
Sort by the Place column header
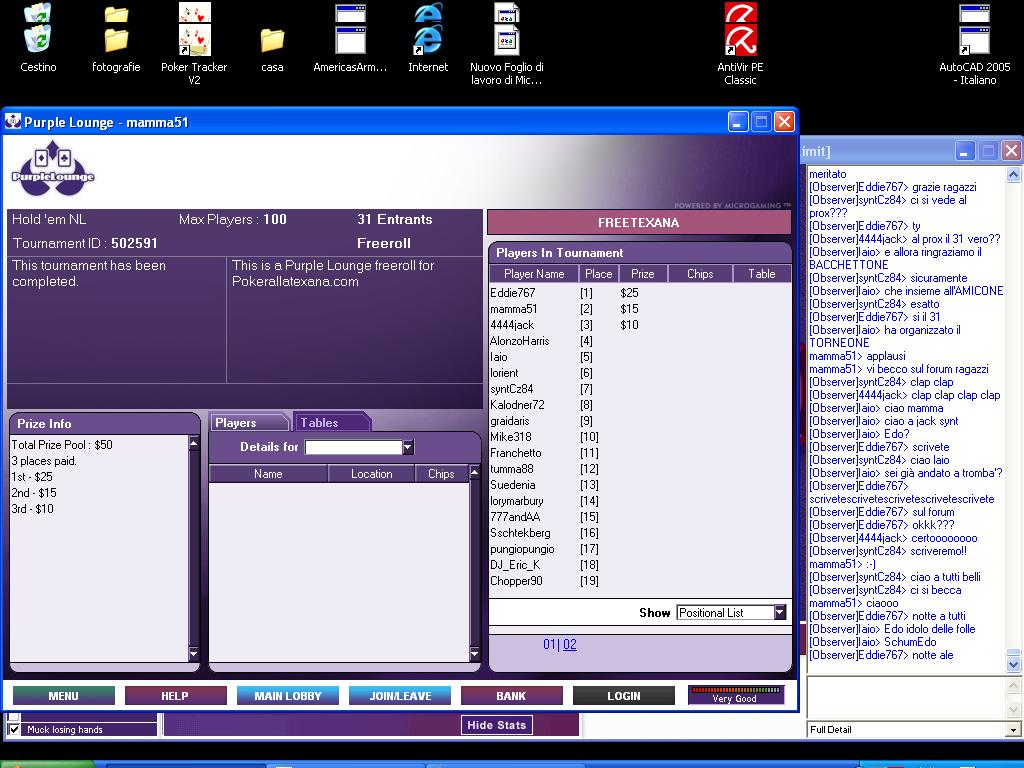pyautogui.click(x=598, y=274)
